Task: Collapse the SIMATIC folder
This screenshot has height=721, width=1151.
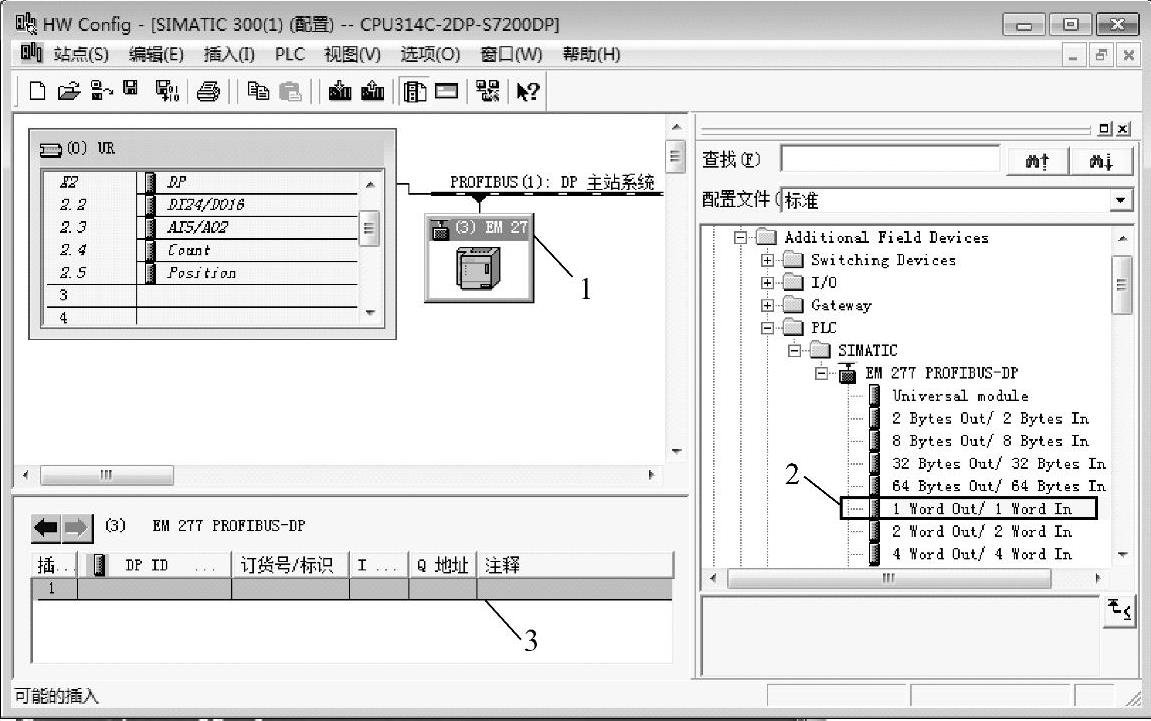Action: point(794,351)
